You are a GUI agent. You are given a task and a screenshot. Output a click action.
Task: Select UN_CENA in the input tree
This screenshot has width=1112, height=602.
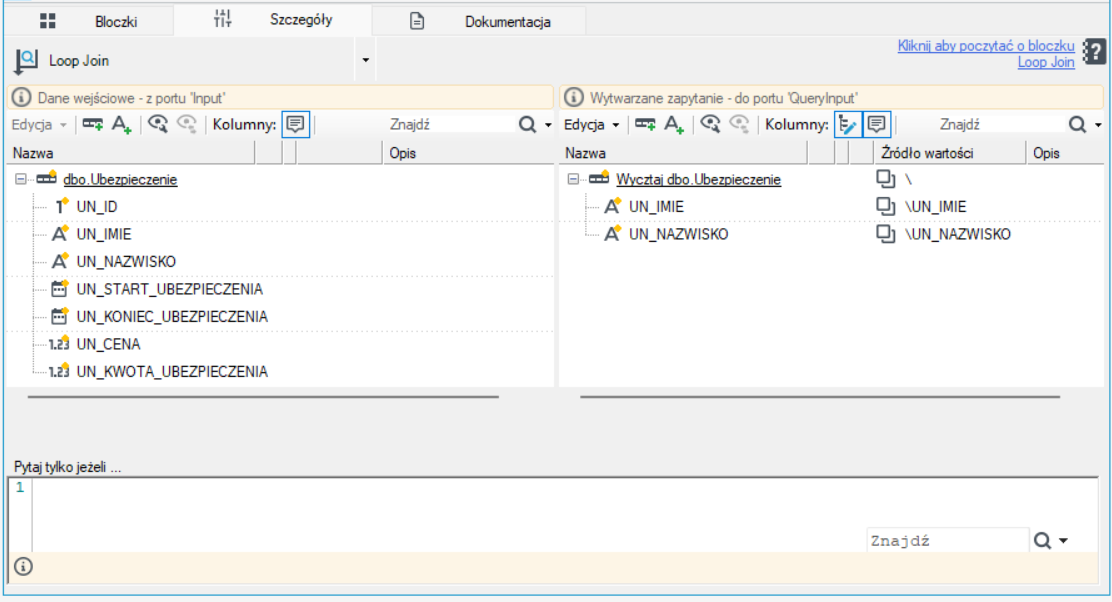click(x=109, y=344)
